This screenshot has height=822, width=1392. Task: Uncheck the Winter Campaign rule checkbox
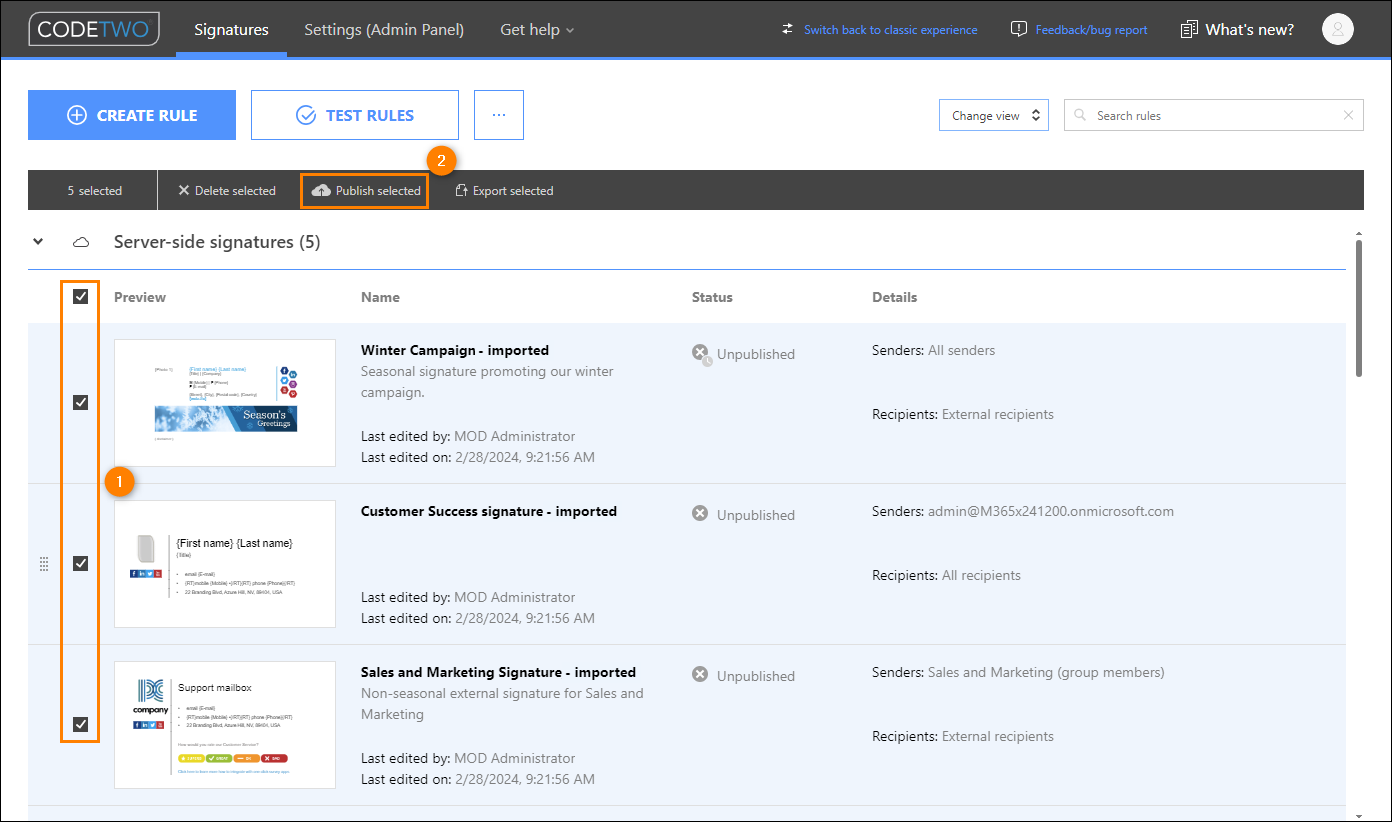pos(81,402)
